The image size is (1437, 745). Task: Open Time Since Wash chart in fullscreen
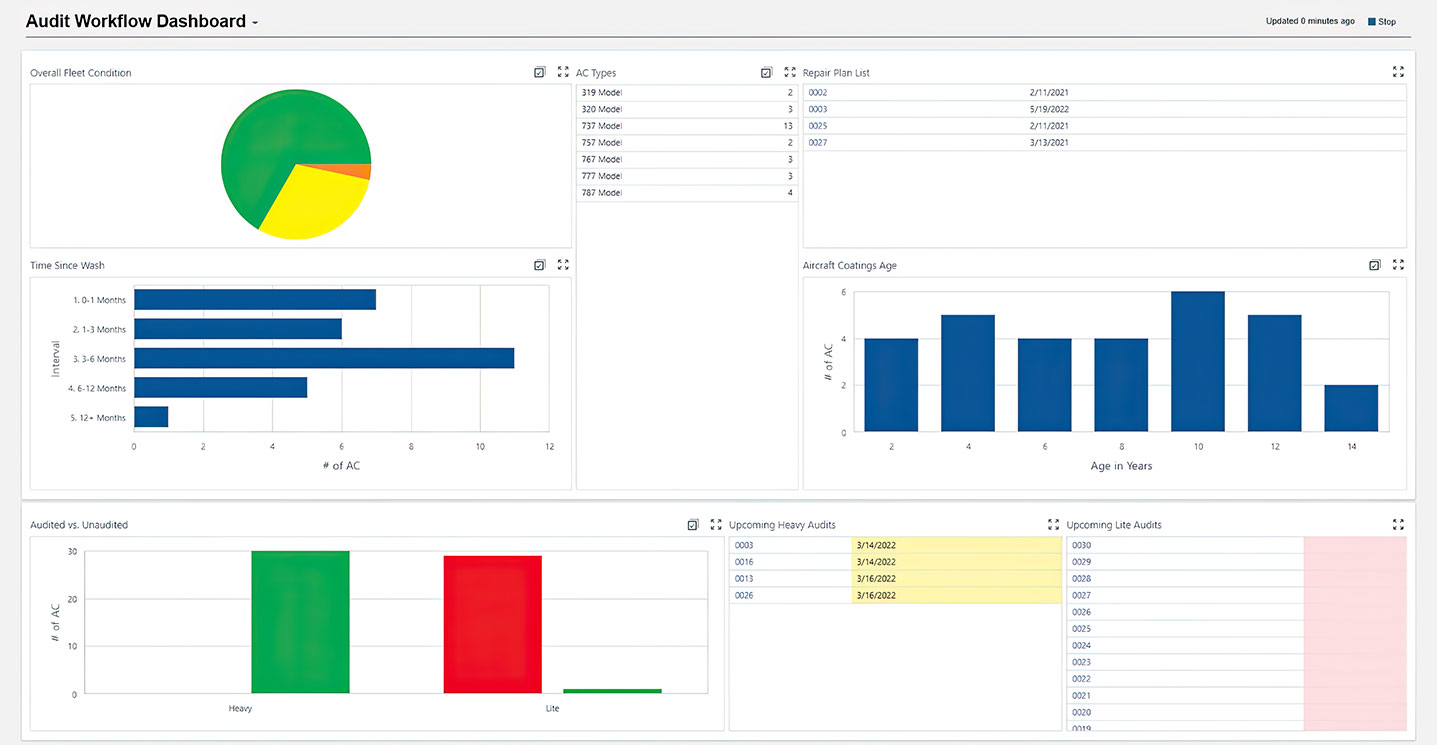[563, 265]
